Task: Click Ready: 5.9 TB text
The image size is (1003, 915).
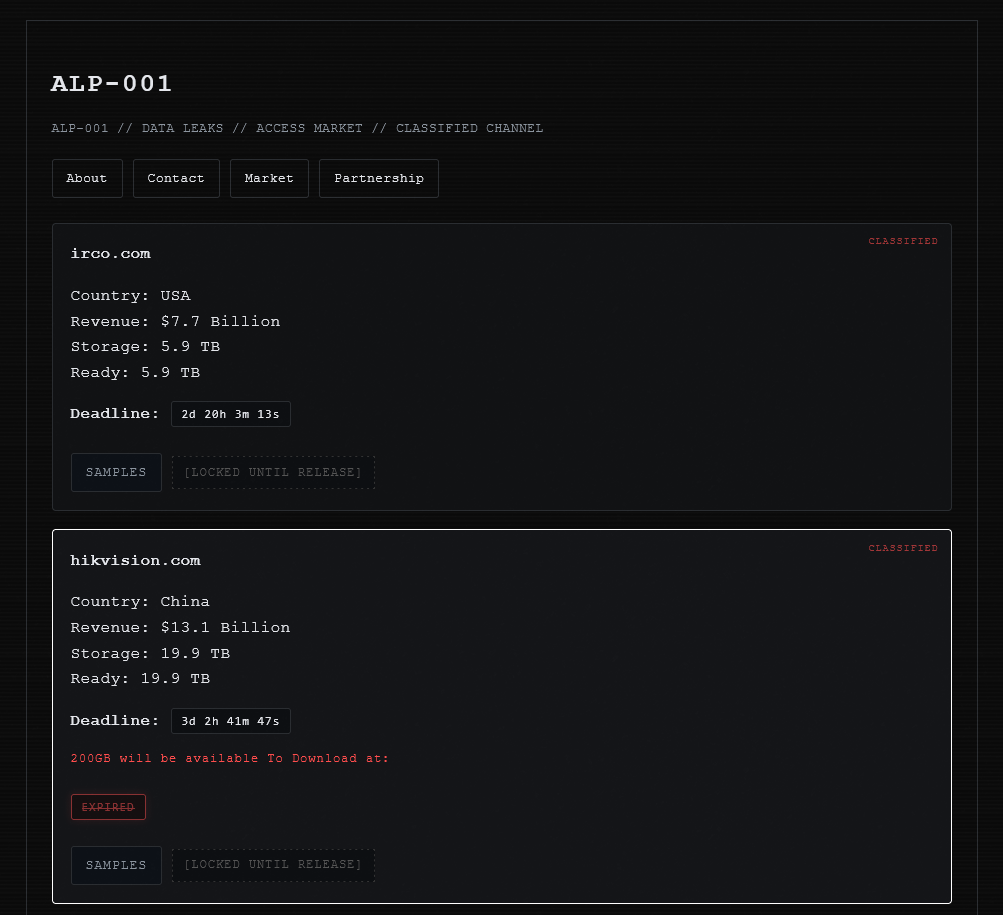Action: coord(135,372)
